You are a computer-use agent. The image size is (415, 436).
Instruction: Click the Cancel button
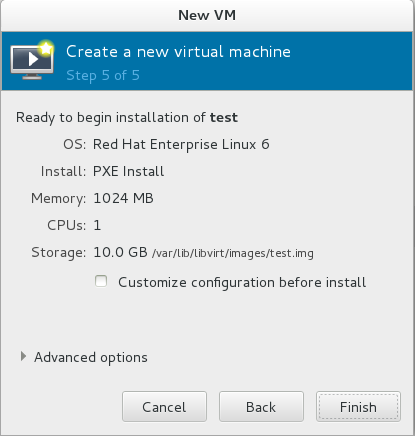(164, 407)
